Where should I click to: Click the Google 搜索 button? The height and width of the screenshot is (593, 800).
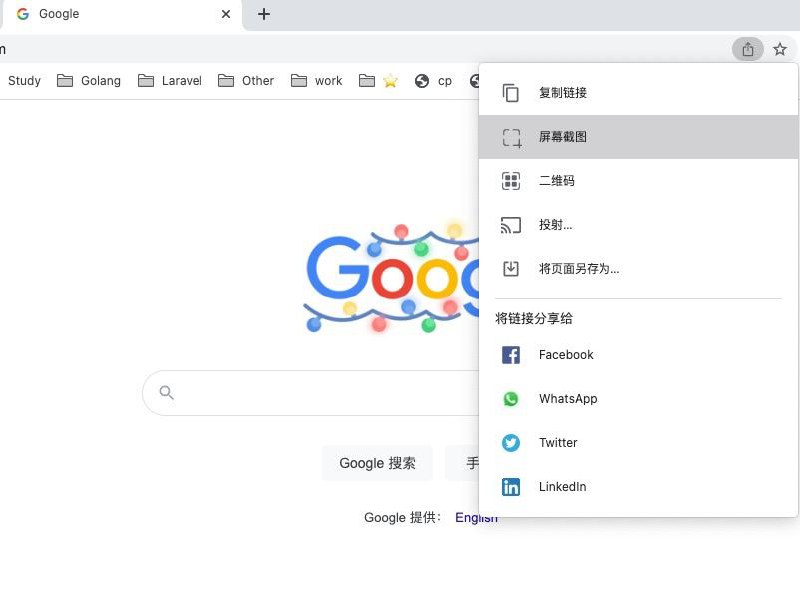[378, 462]
